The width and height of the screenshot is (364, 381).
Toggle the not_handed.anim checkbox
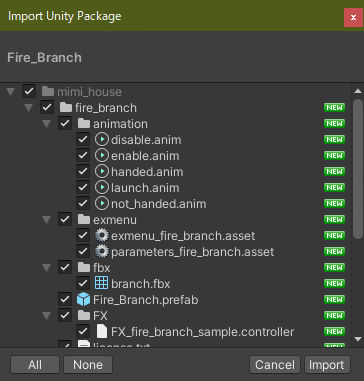point(83,204)
